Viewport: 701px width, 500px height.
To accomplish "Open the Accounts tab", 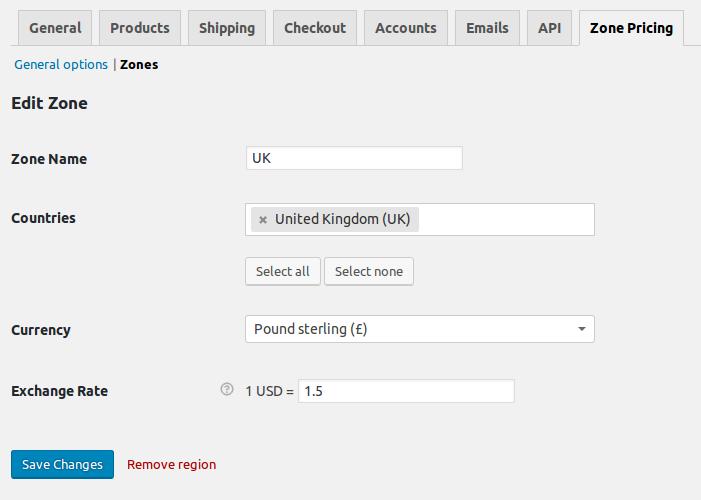I will click(x=405, y=28).
